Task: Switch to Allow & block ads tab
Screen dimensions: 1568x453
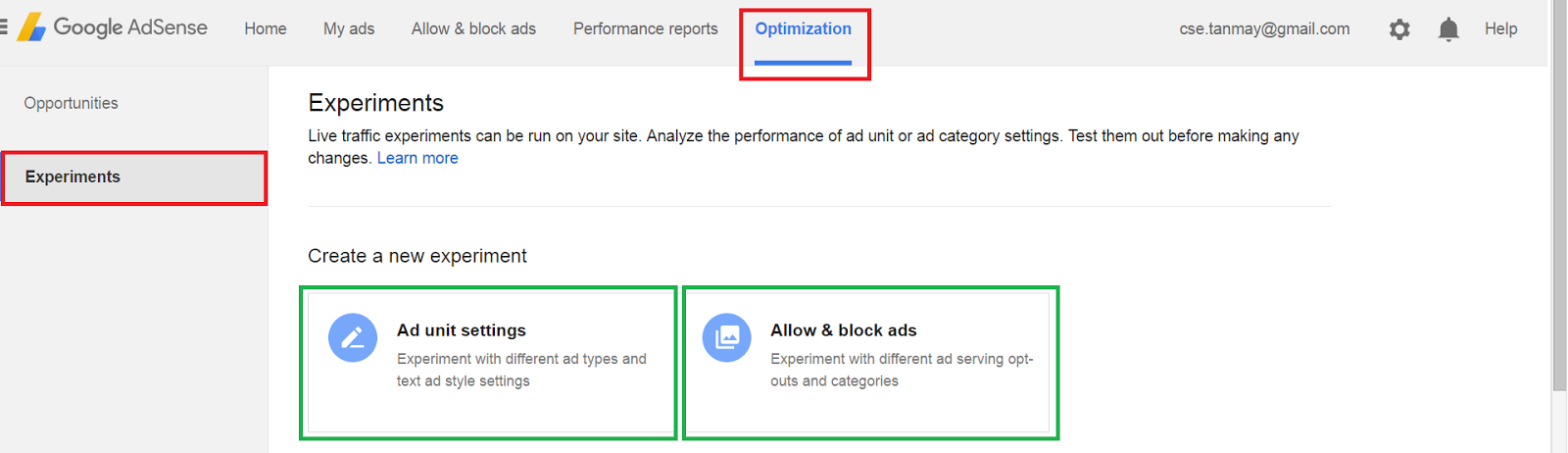Action: (473, 29)
